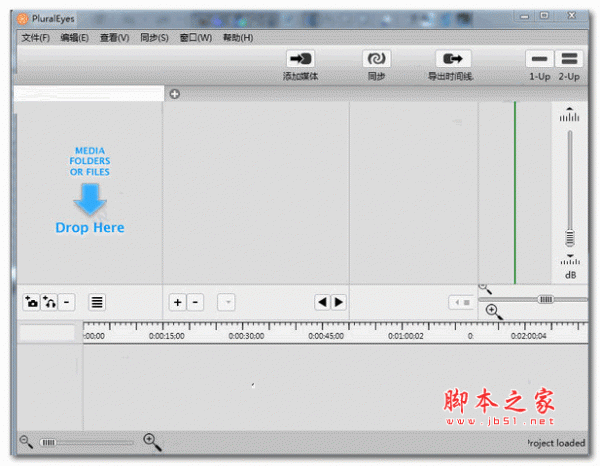Click the bottom timeline zoom slider handle
Image resolution: width=600 pixels, height=466 pixels.
pos(48,443)
